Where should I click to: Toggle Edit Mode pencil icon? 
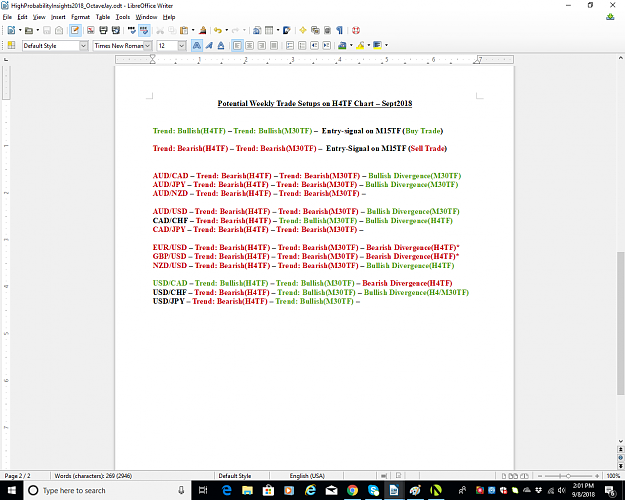75,30
